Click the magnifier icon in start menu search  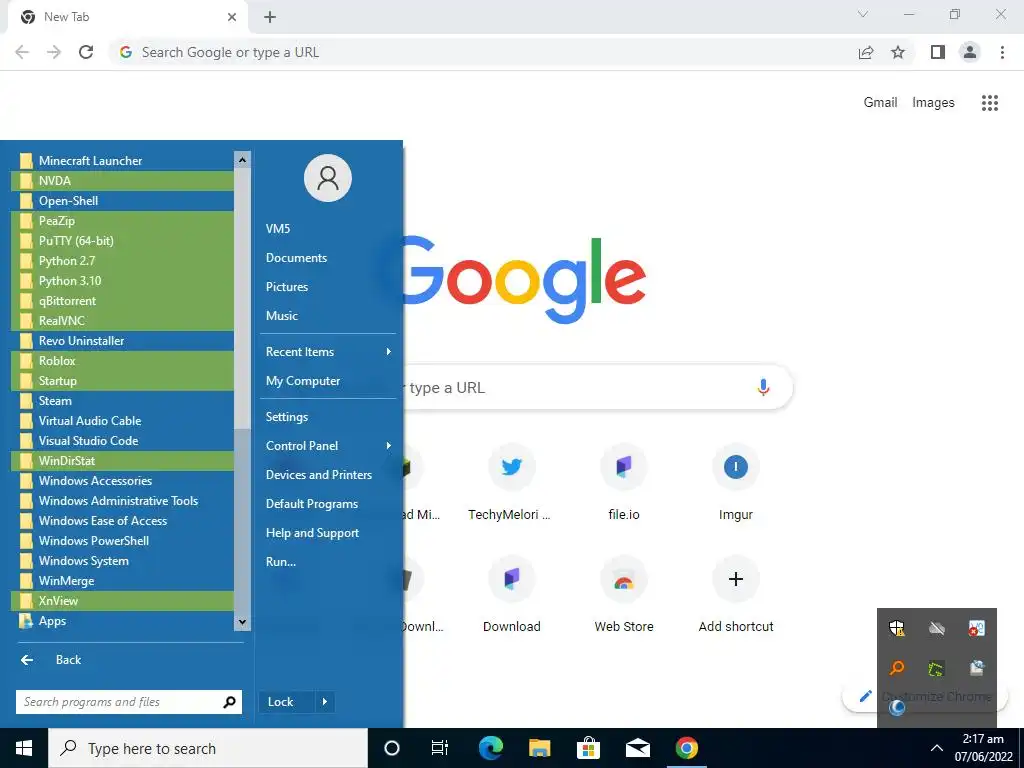229,702
